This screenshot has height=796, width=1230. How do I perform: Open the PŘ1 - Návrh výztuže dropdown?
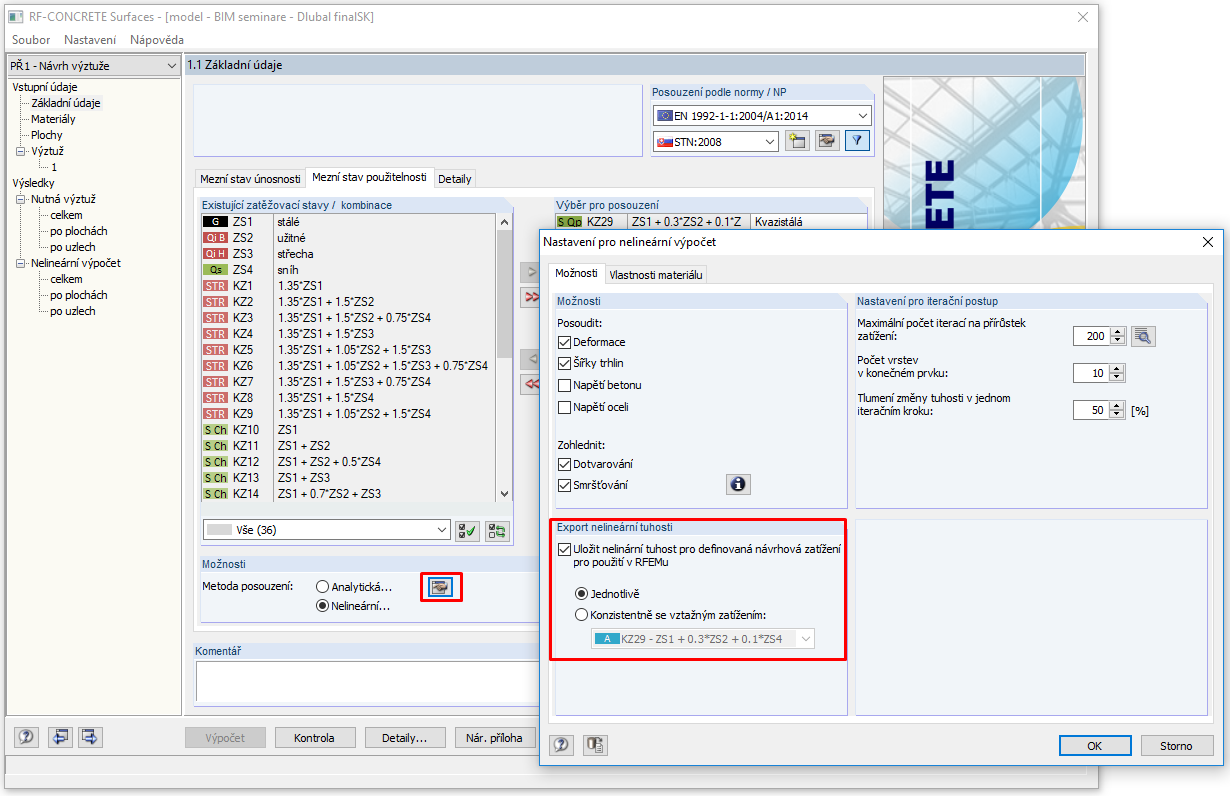[x=94, y=66]
